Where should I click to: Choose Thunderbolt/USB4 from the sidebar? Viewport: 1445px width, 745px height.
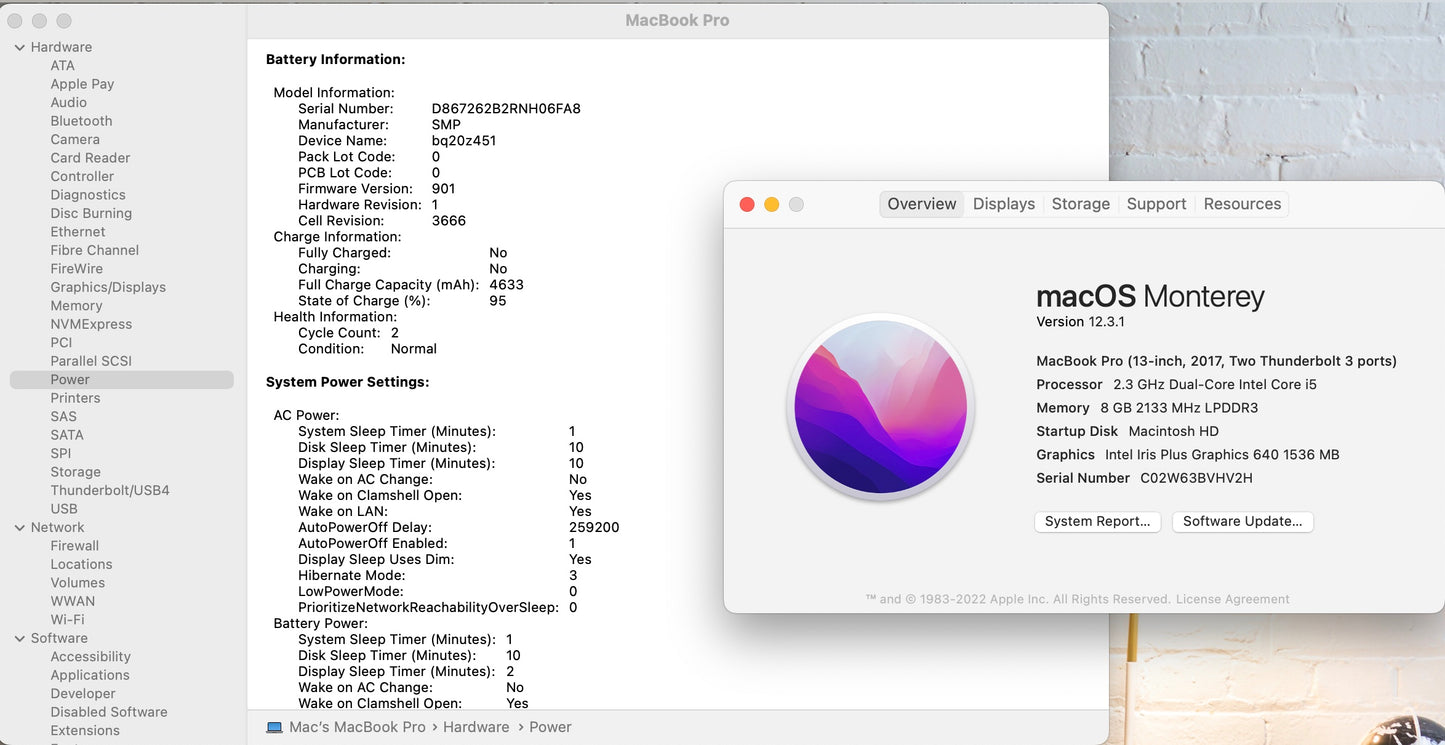pyautogui.click(x=110, y=490)
